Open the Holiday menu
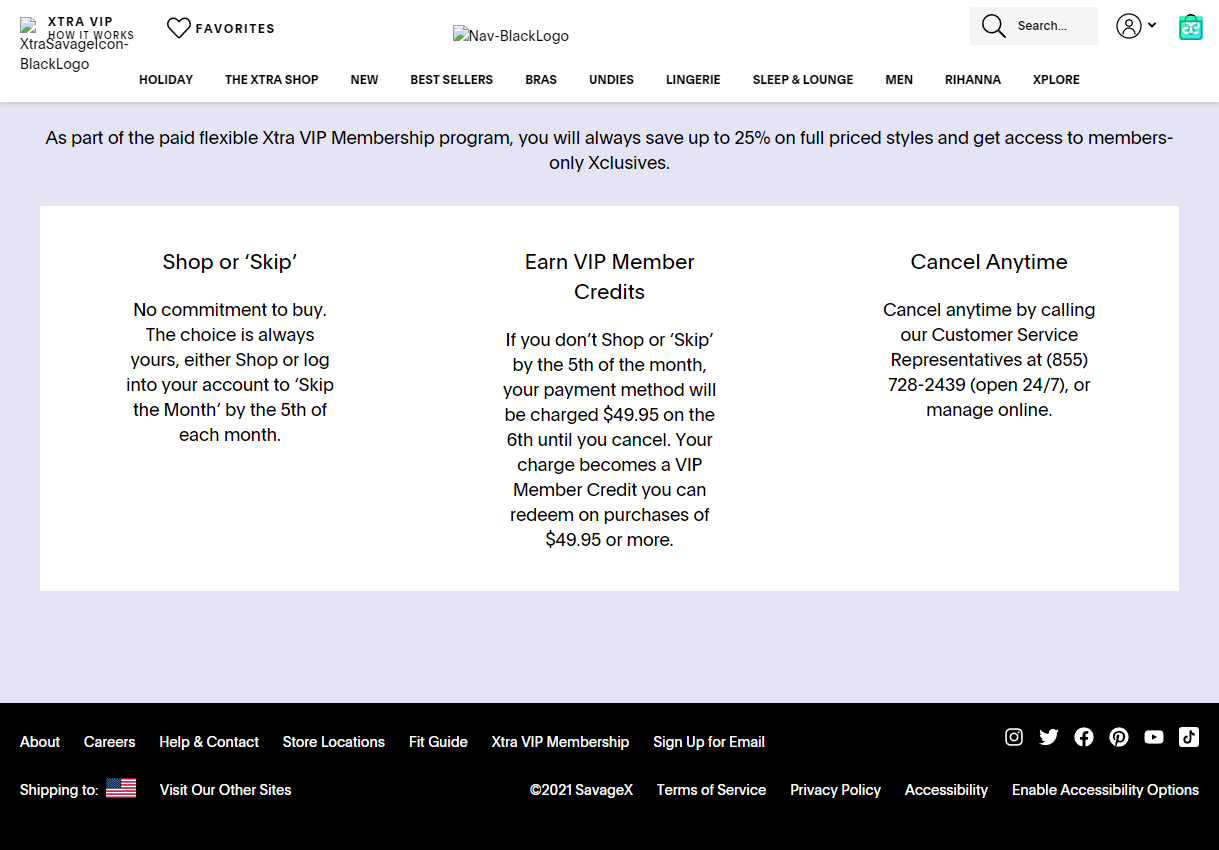The image size is (1219, 850). 166,80
